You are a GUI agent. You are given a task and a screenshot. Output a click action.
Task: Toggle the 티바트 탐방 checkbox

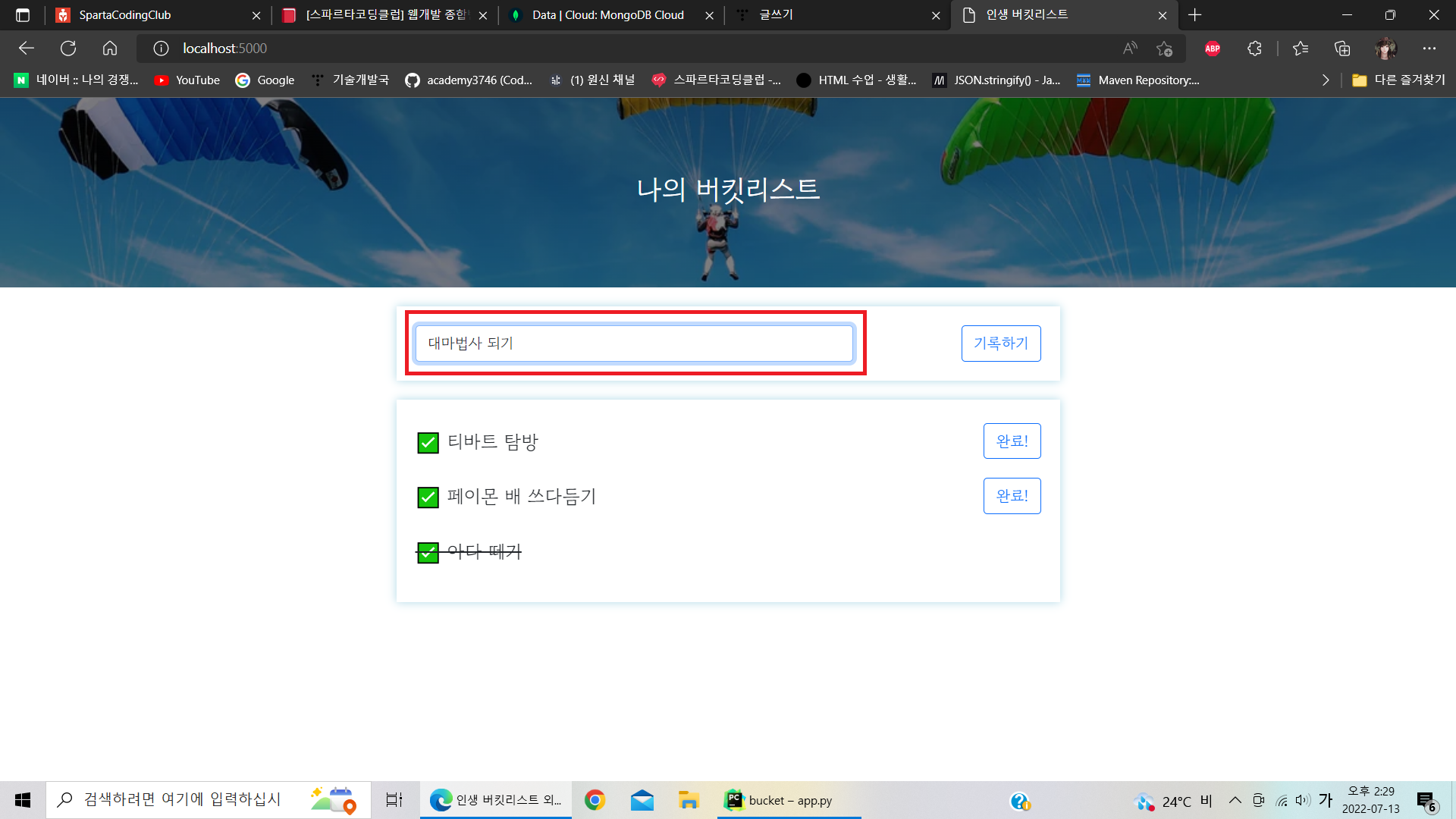[428, 443]
